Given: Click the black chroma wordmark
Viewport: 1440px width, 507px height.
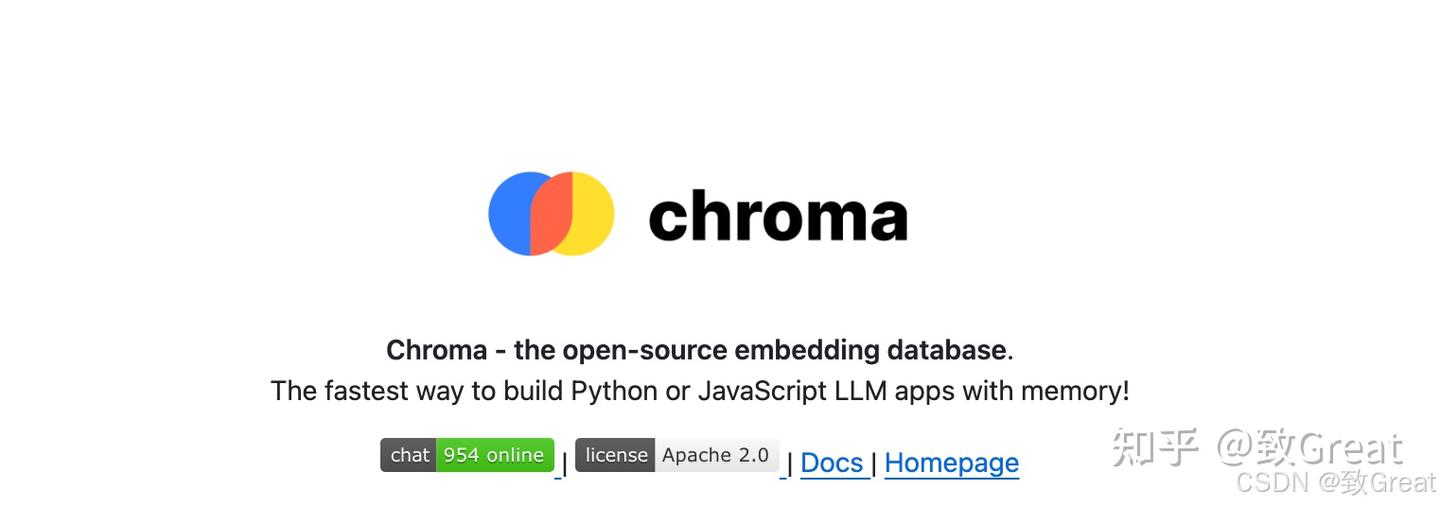Looking at the screenshot, I should (777, 217).
